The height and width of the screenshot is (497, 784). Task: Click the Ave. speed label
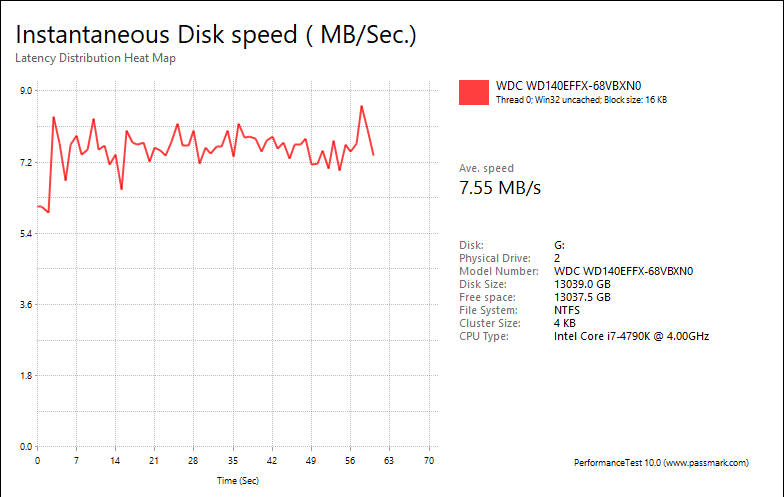point(486,169)
